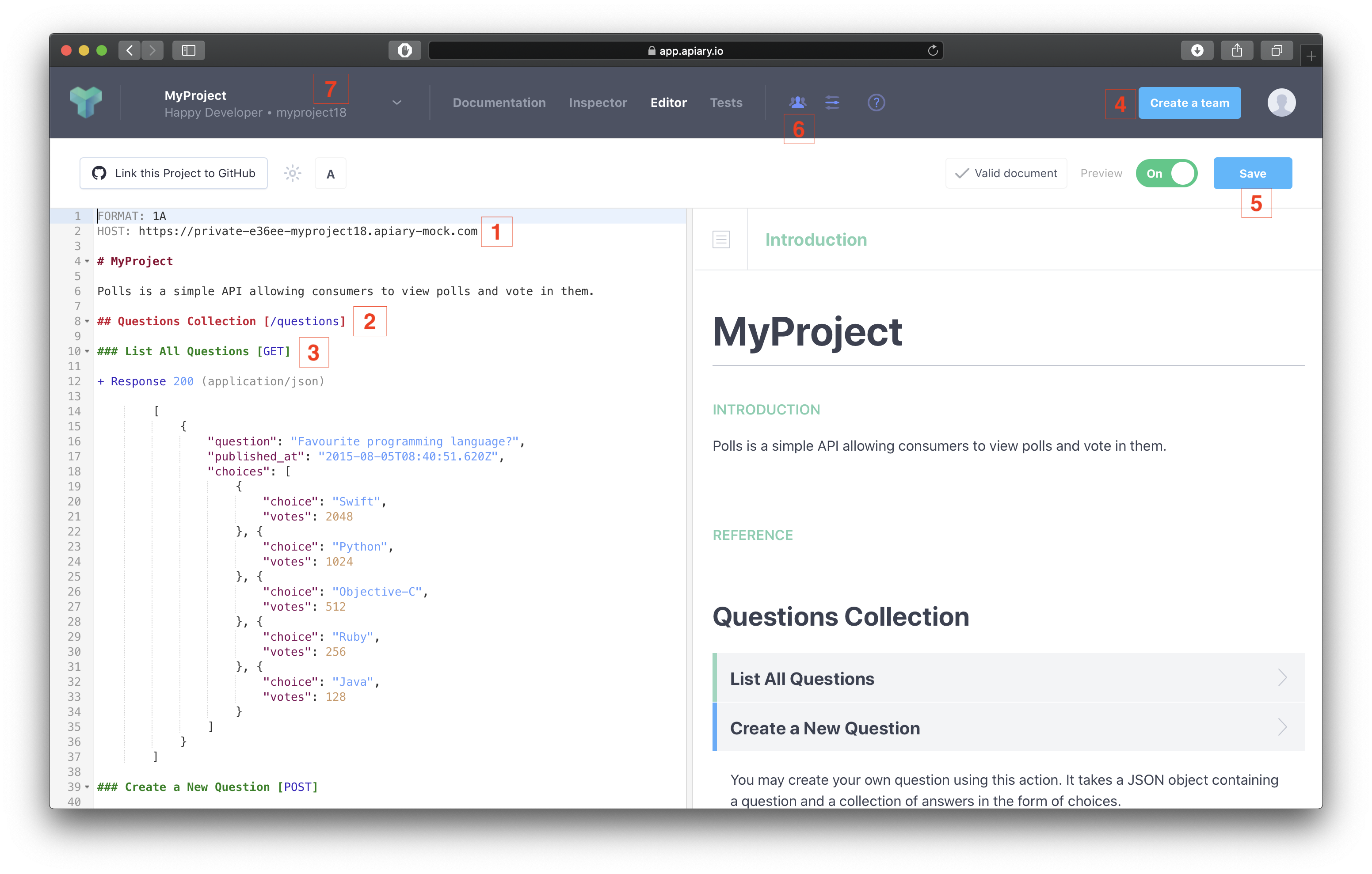Open the project settings sliders icon
The image size is (1372, 874).
(x=832, y=103)
